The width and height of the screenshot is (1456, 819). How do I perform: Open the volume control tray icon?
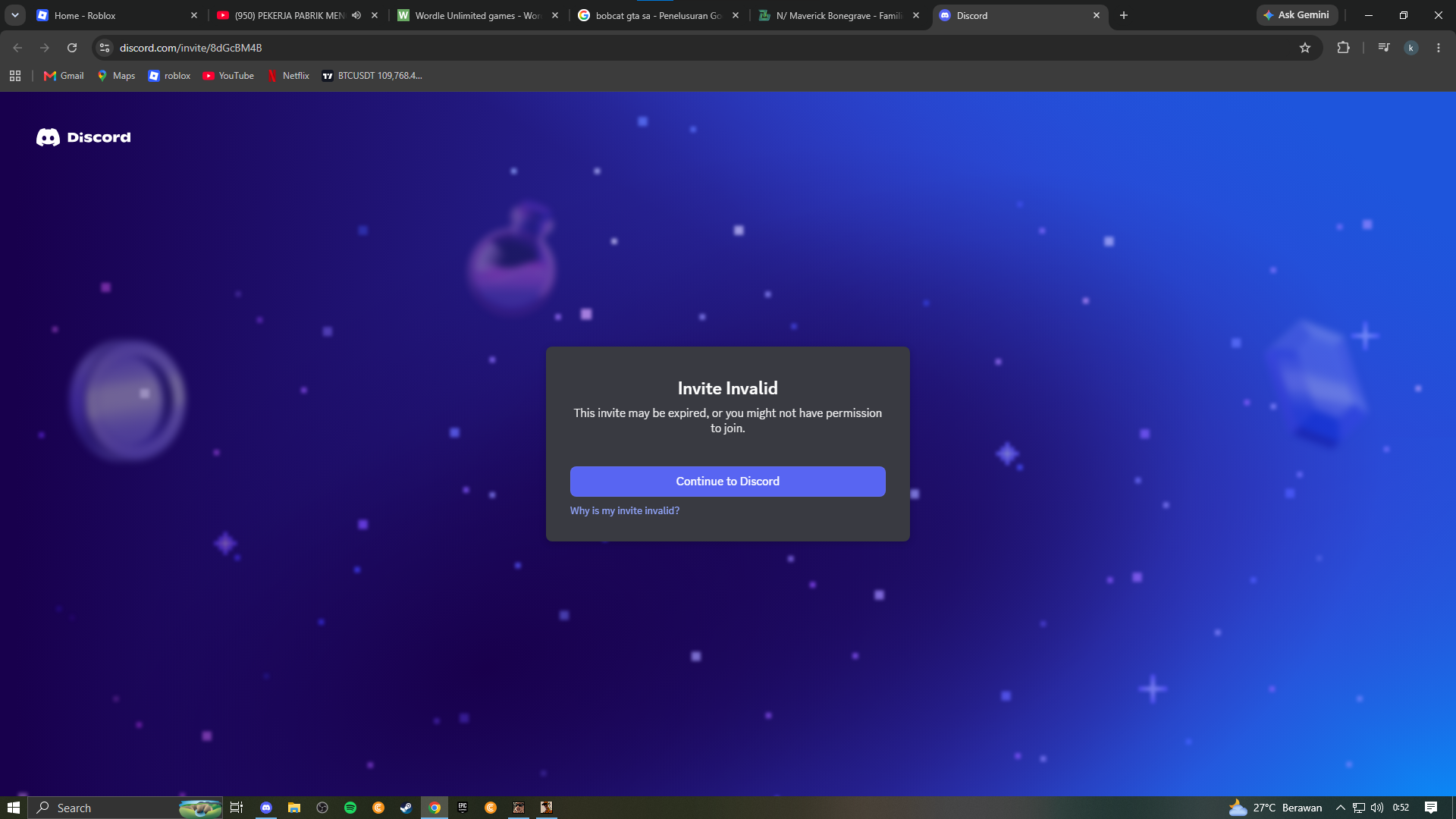click(x=1377, y=808)
